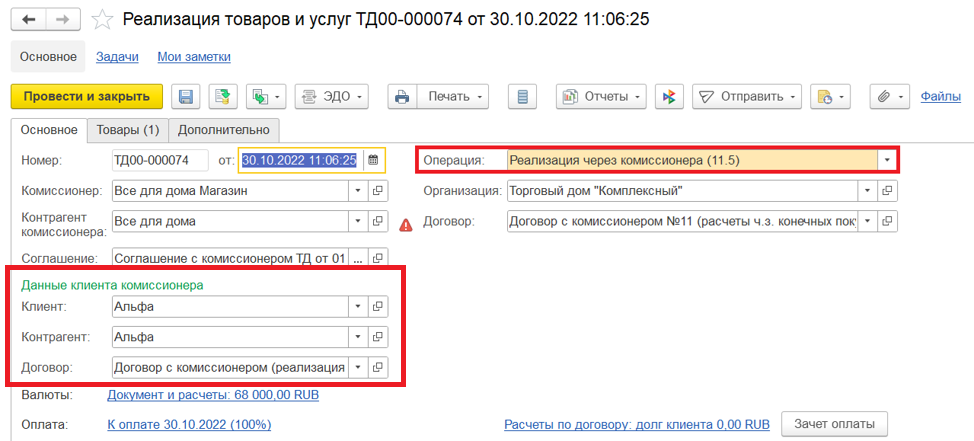Click Организация field Торговый дом Комплексный
Image resolution: width=974 pixels, height=441 pixels.
(682, 191)
